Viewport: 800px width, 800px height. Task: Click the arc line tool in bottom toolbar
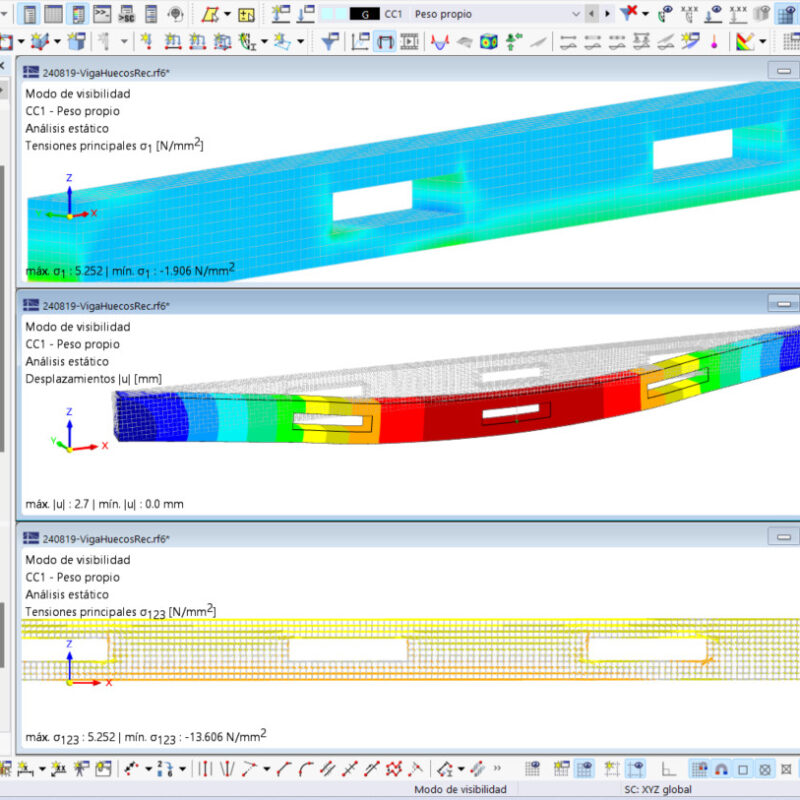(x=306, y=768)
